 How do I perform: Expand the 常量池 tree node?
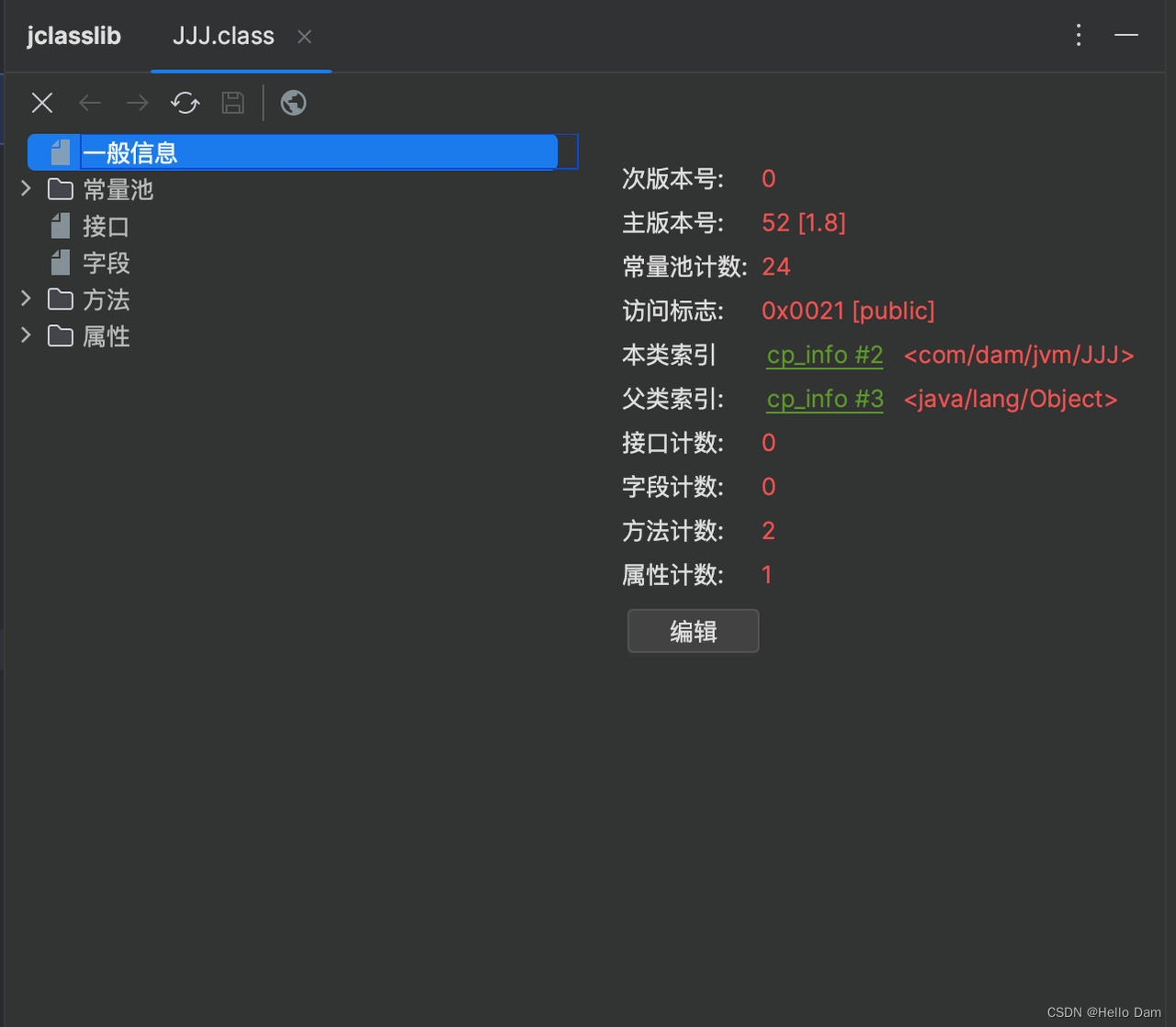(x=26, y=188)
